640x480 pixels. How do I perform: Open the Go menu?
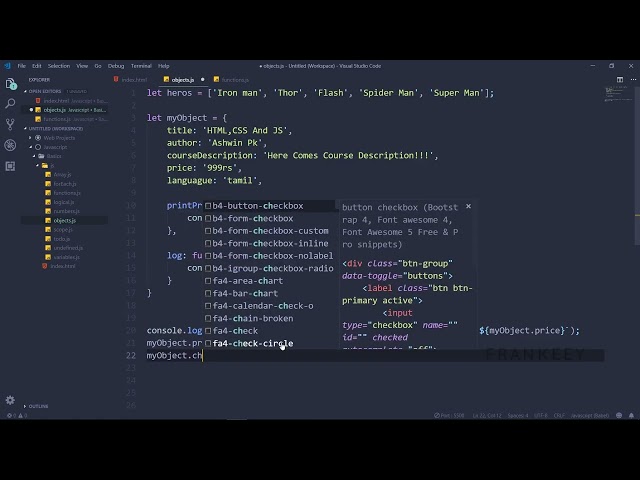98,66
